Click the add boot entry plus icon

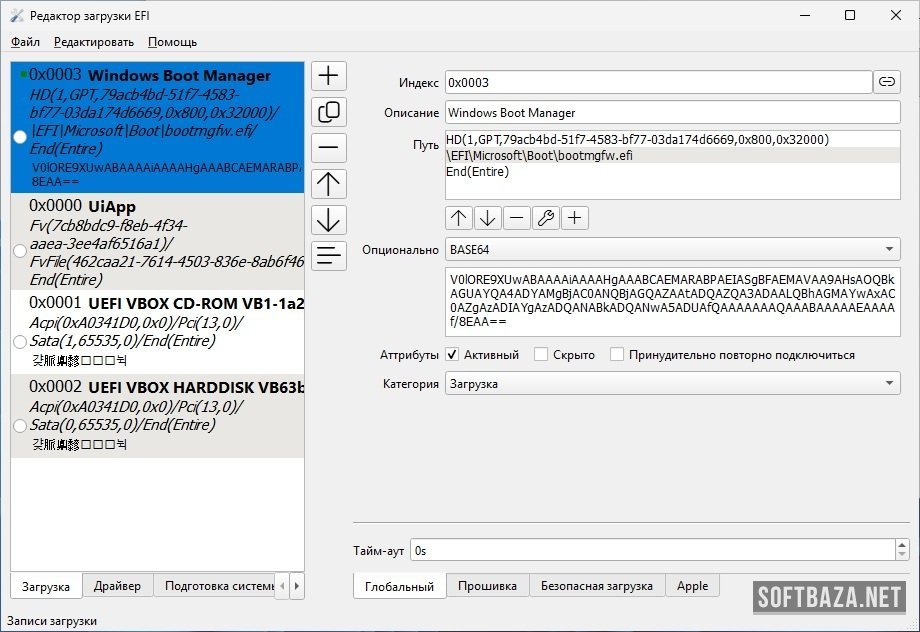[x=329, y=76]
